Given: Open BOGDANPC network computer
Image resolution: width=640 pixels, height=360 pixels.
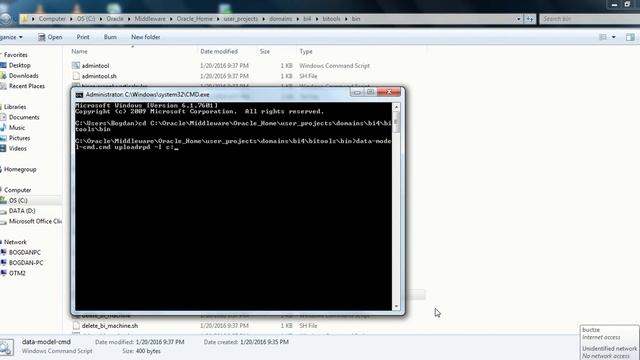Looking at the screenshot, I should (24, 253).
